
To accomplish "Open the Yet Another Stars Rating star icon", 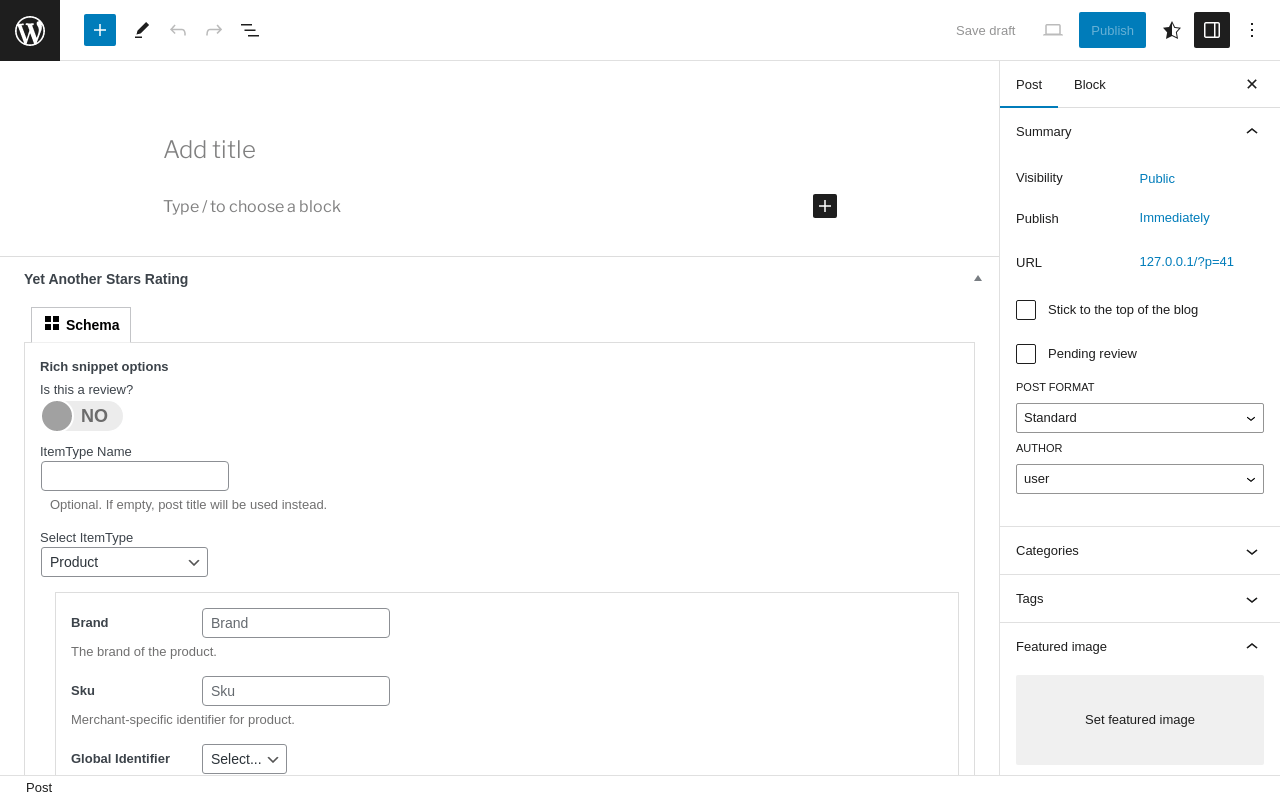I will 1172,30.
